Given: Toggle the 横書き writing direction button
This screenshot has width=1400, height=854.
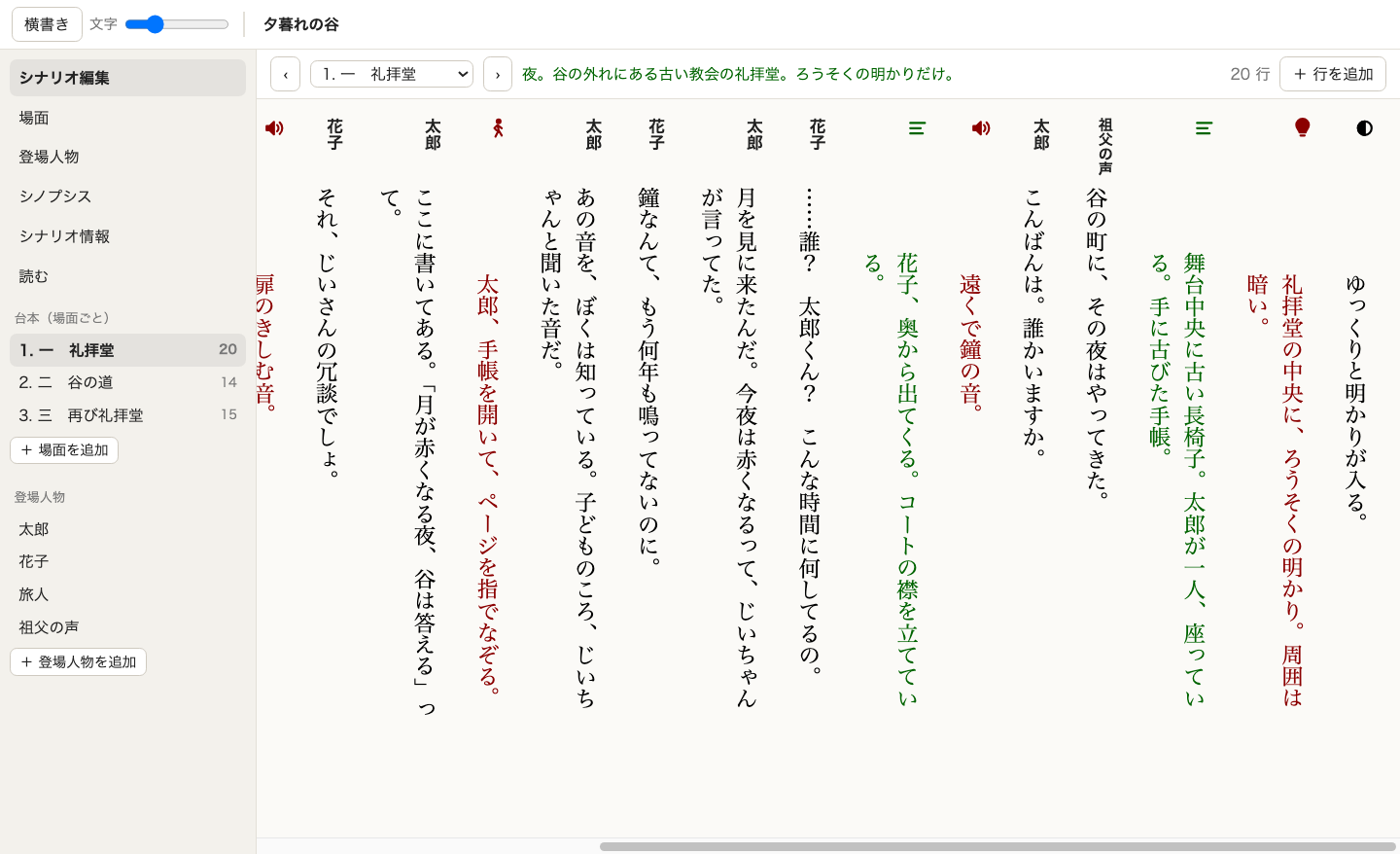Looking at the screenshot, I should pyautogui.click(x=47, y=24).
